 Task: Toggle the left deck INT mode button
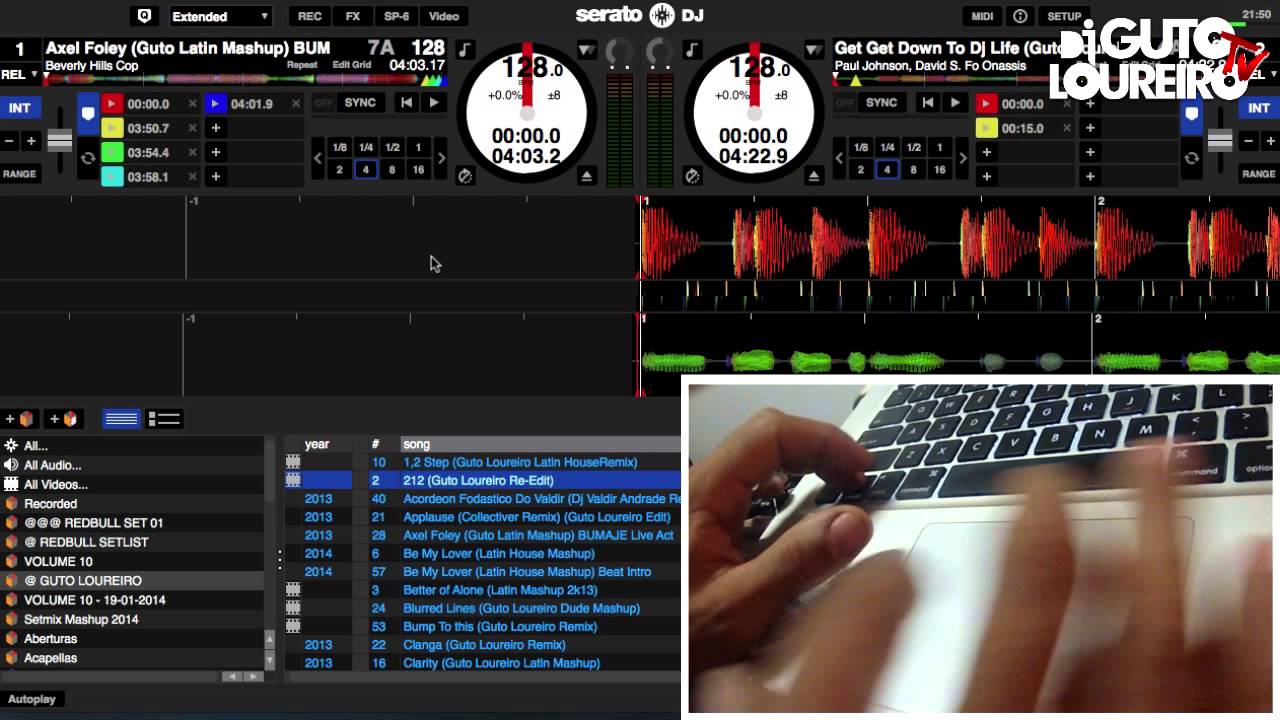coord(19,108)
